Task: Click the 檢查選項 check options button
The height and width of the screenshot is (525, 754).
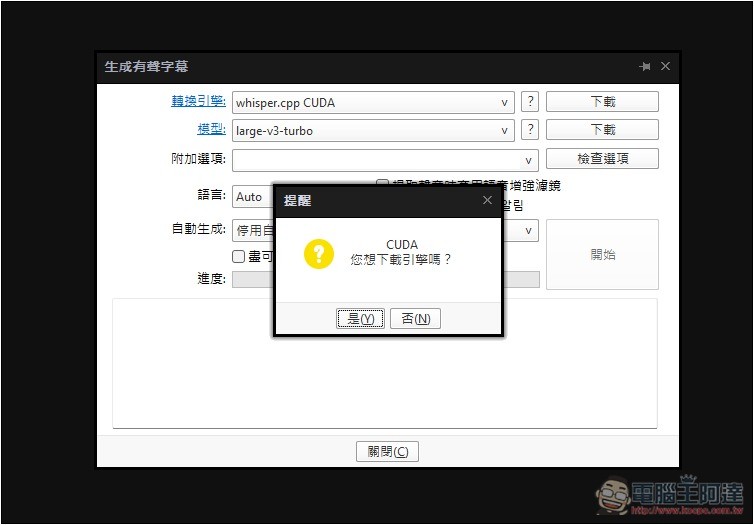Action: coord(603,158)
